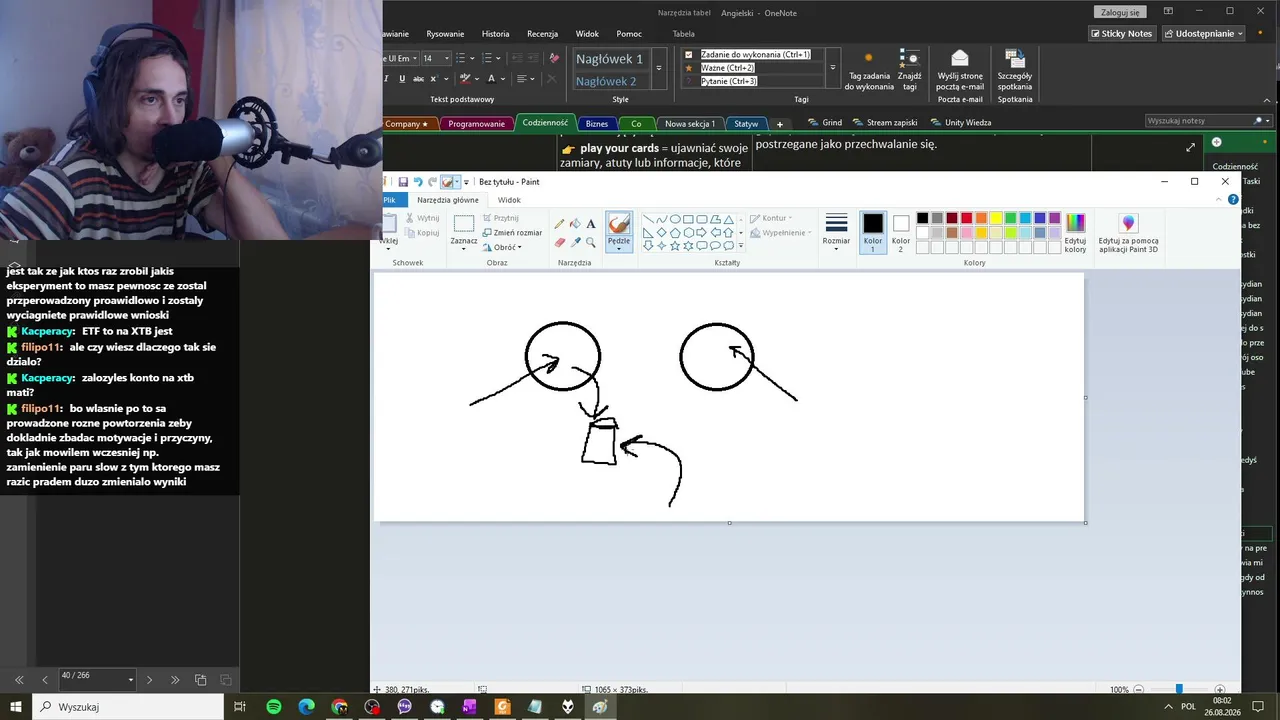Open Edytuj za pomocą aplikacji Paint 3D
Screen dimensions: 1280x720
(1128, 232)
